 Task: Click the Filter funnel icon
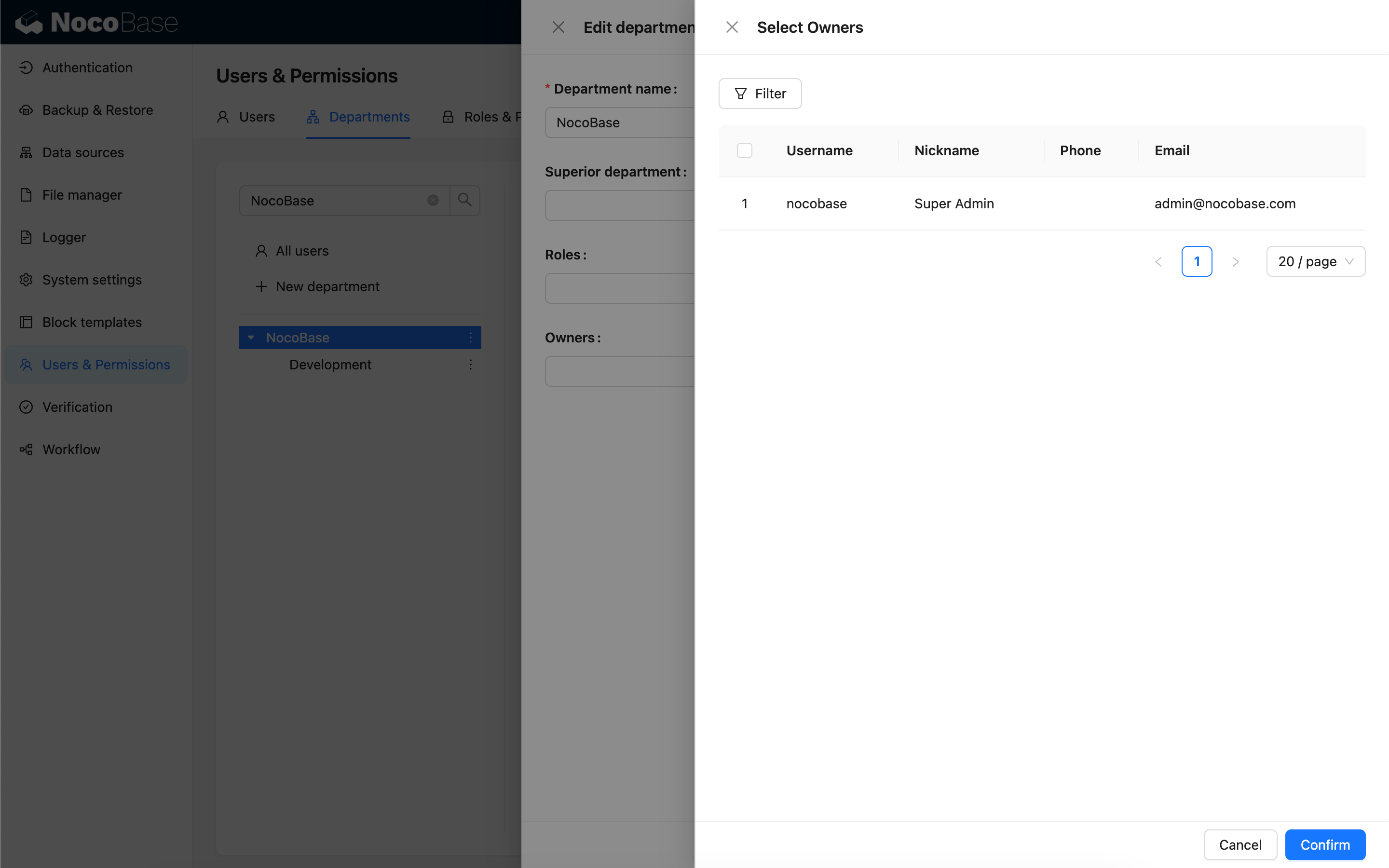740,94
